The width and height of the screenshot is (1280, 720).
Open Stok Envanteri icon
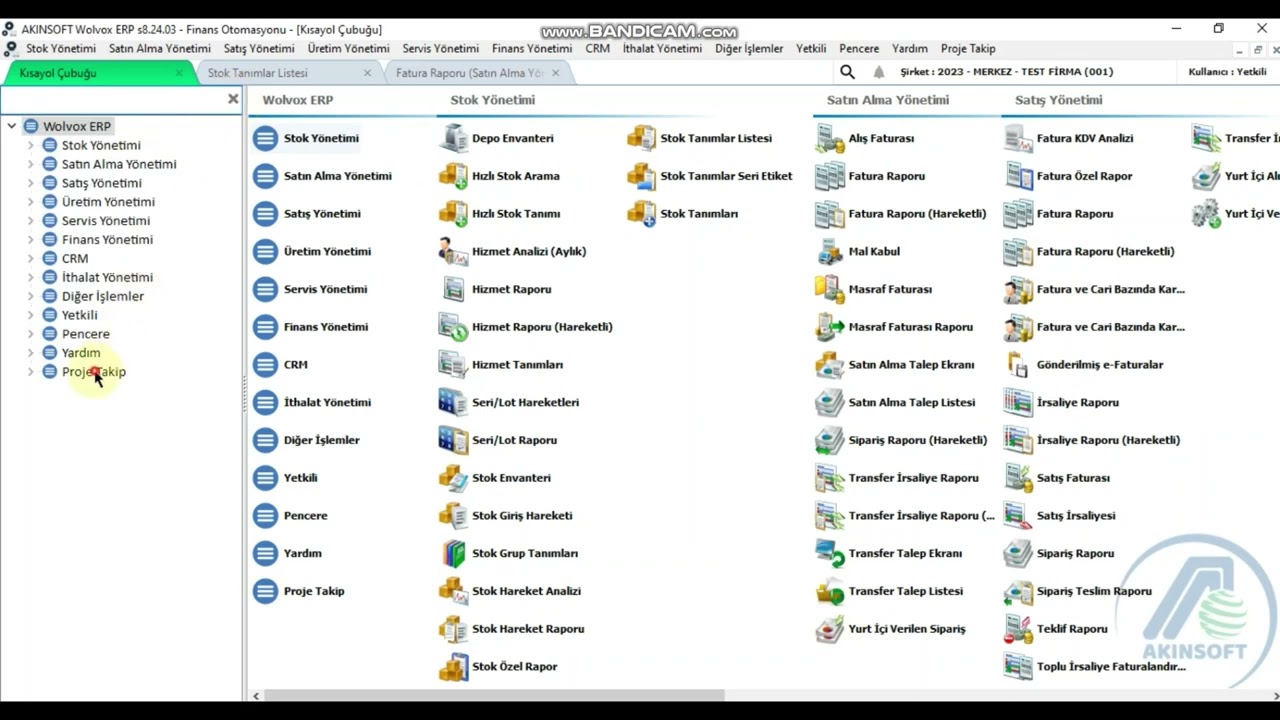coord(454,478)
